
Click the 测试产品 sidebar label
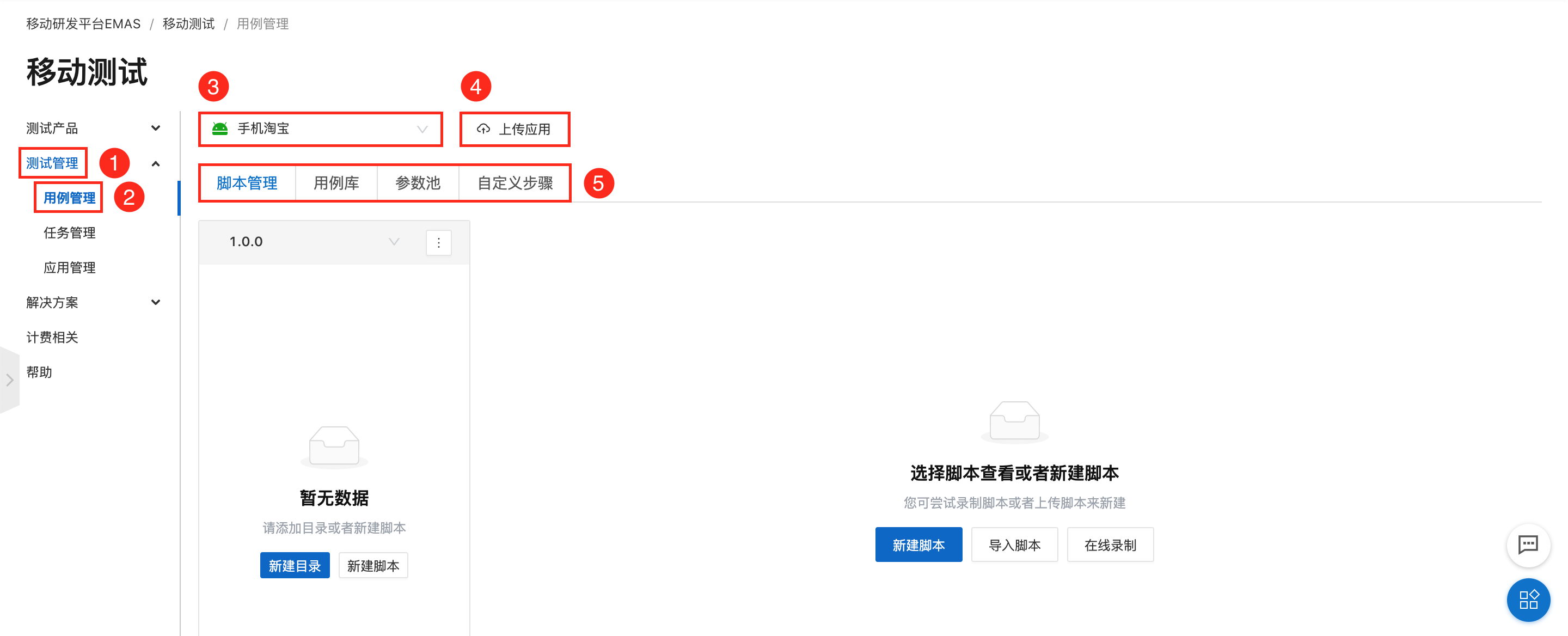click(52, 129)
